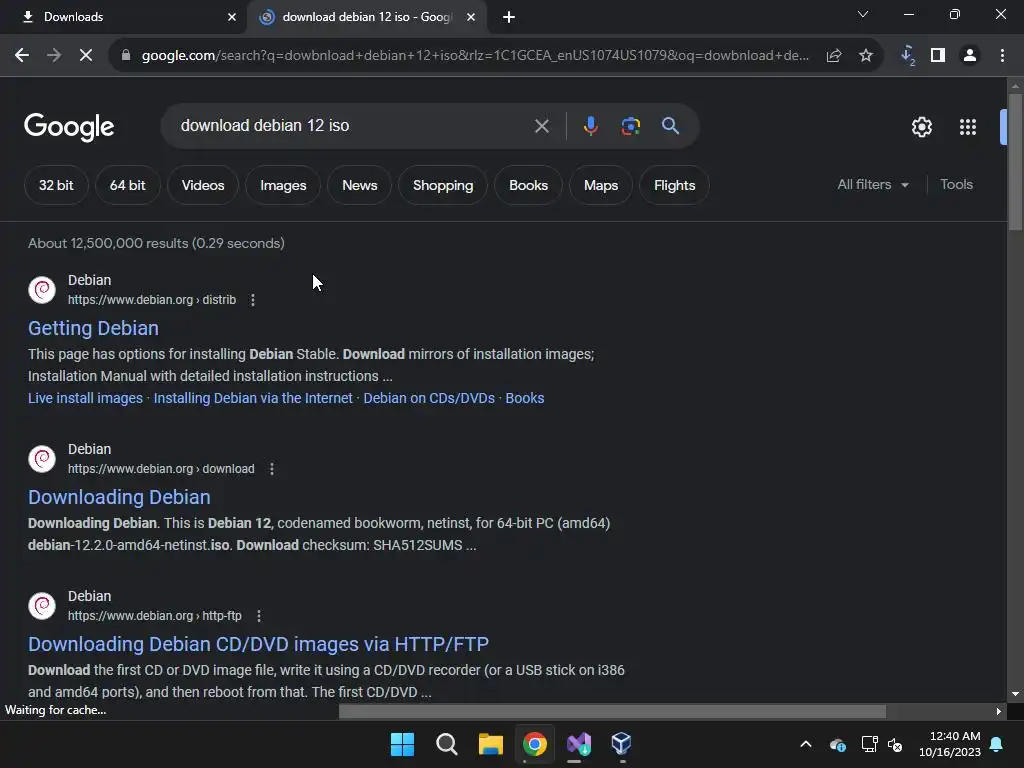The height and width of the screenshot is (768, 1024).
Task: Open a new browser tab
Action: 509,17
